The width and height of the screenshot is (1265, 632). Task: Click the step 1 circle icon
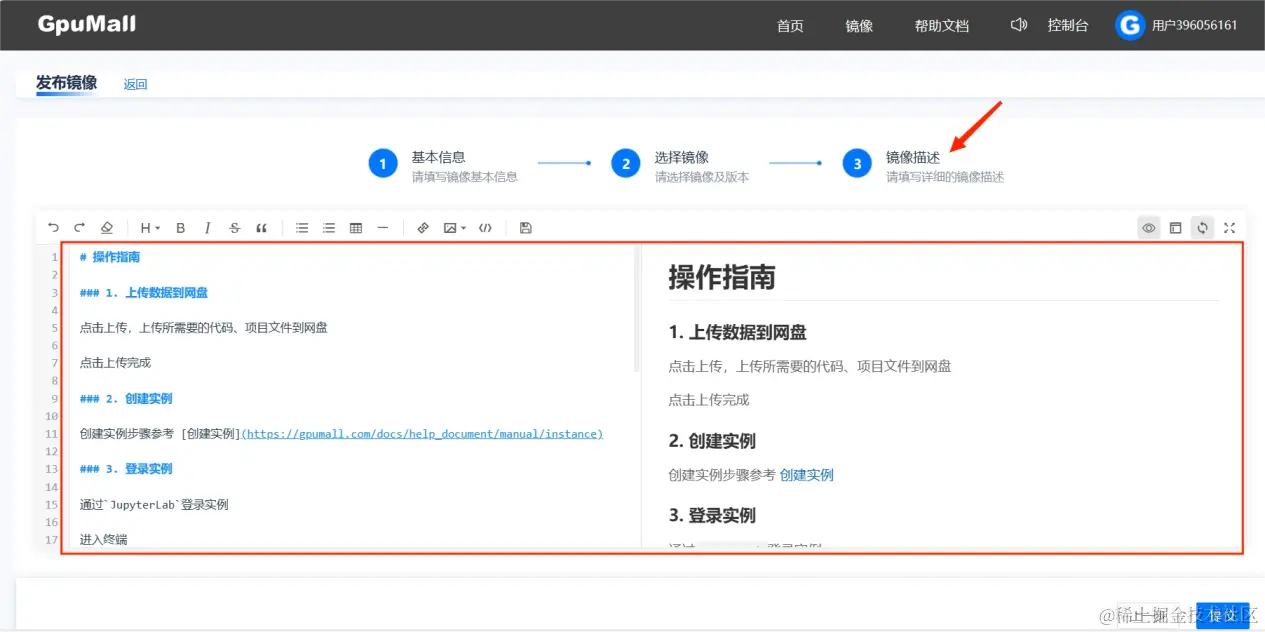(383, 163)
